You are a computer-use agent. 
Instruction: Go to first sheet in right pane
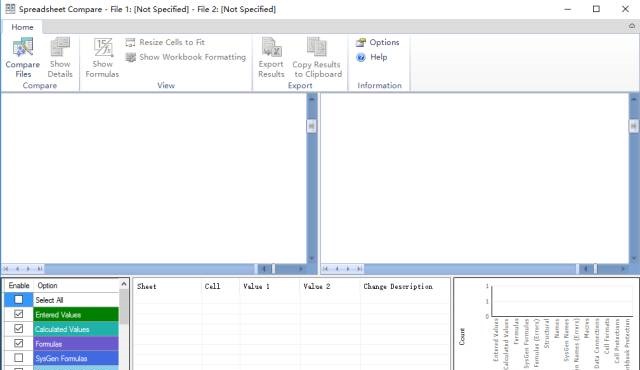pyautogui.click(x=326, y=269)
